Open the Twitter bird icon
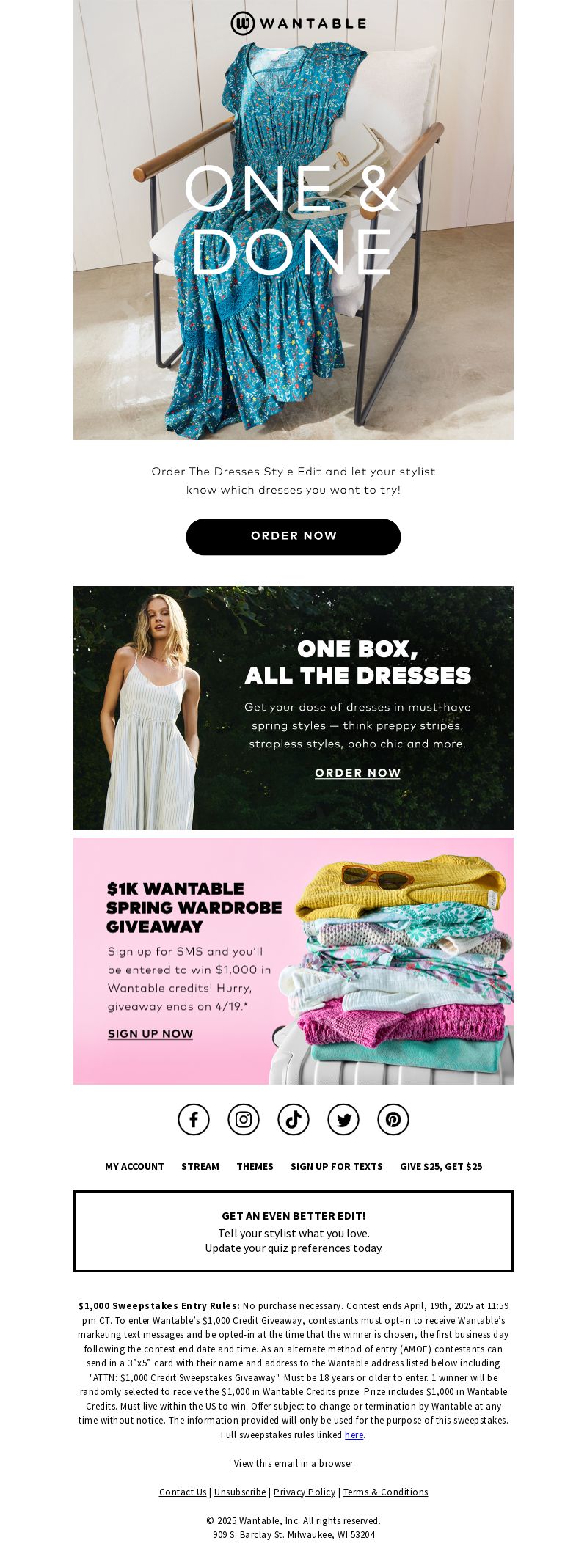 [x=343, y=1119]
